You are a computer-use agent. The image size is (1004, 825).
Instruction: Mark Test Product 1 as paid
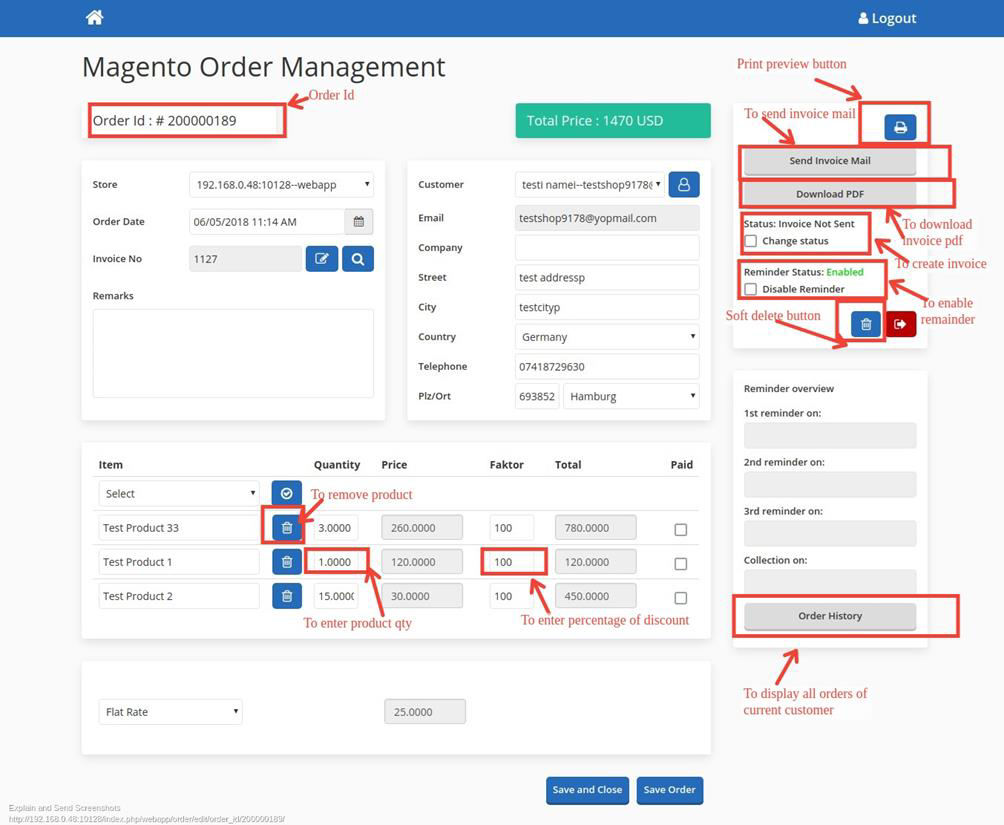681,564
